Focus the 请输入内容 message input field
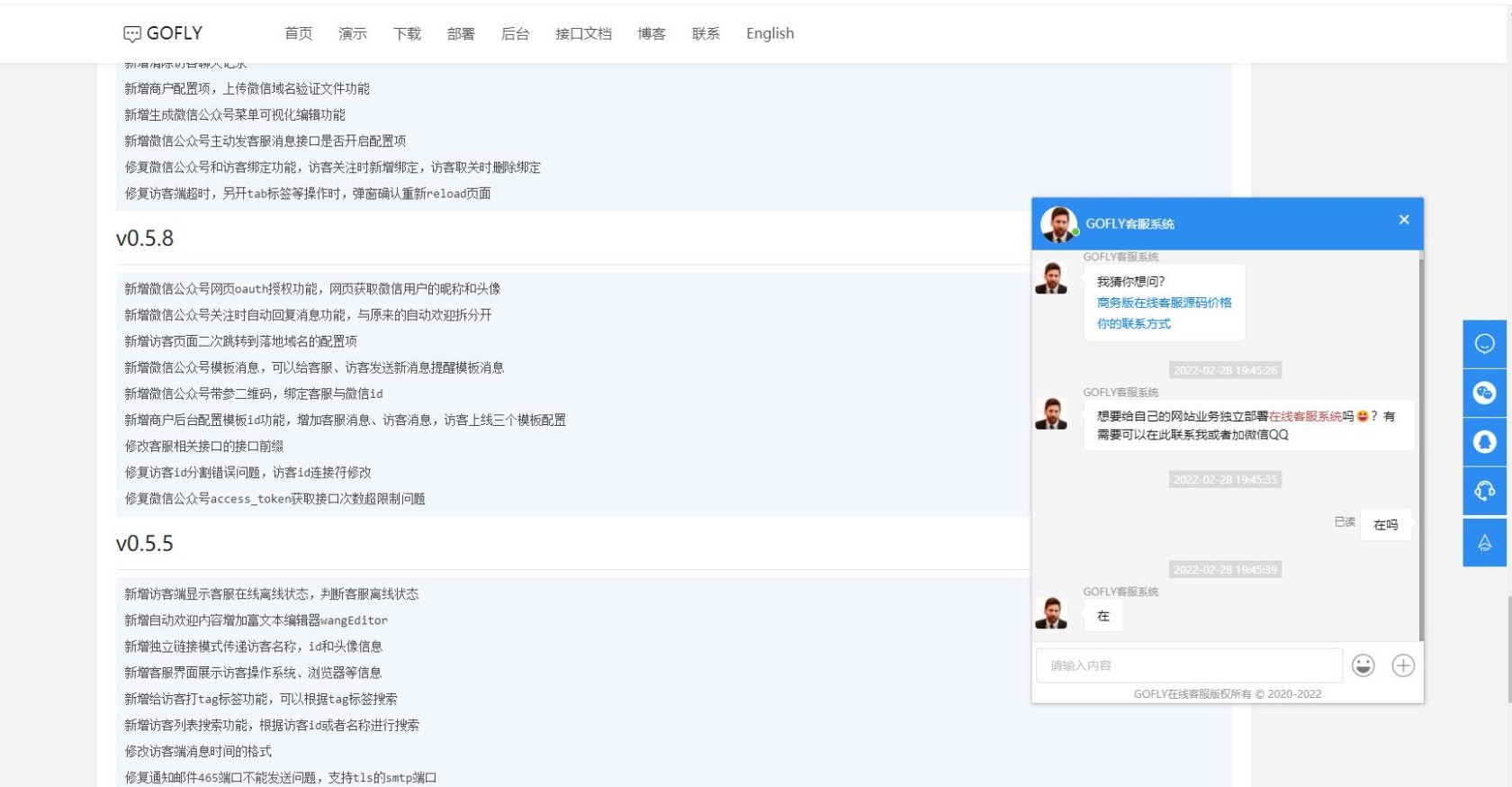Screen dimensions: 1512x787 [x=1188, y=665]
